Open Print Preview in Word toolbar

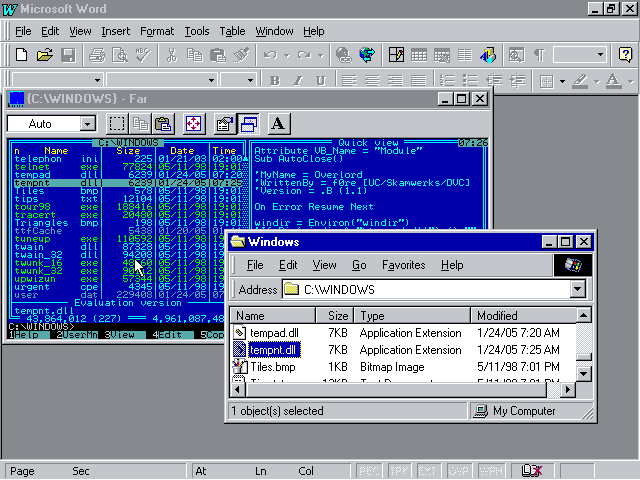[120, 54]
